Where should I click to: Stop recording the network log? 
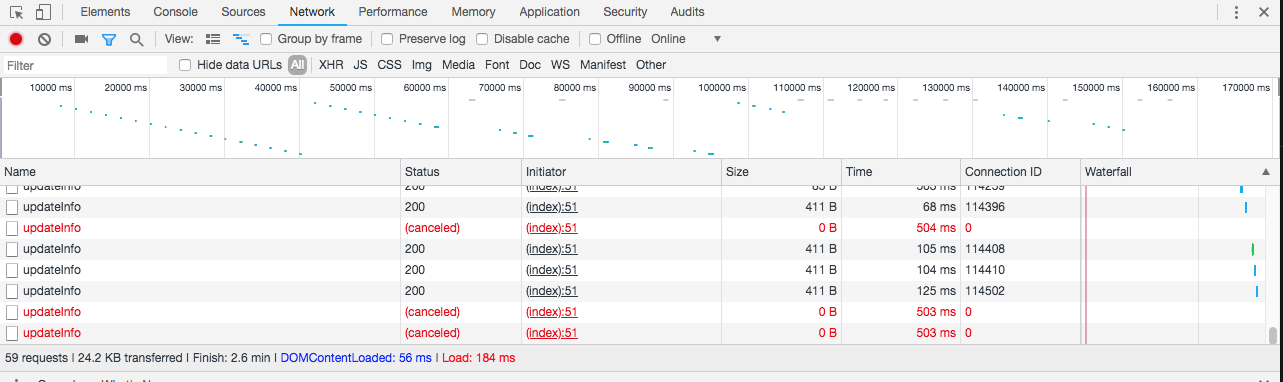16,39
